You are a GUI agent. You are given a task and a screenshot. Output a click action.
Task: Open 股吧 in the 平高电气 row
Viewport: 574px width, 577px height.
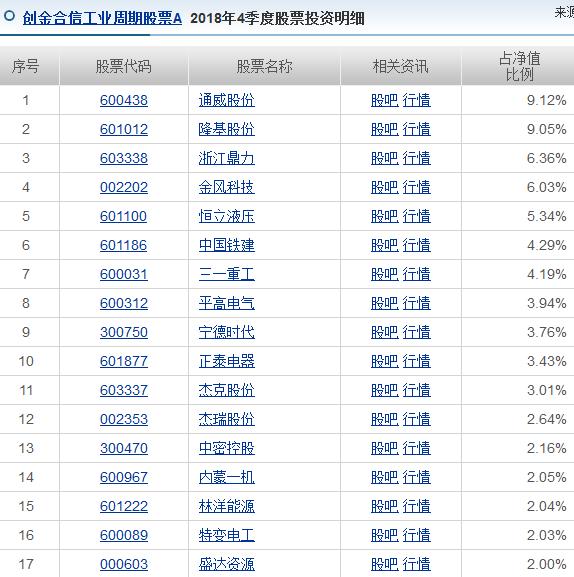click(x=385, y=303)
